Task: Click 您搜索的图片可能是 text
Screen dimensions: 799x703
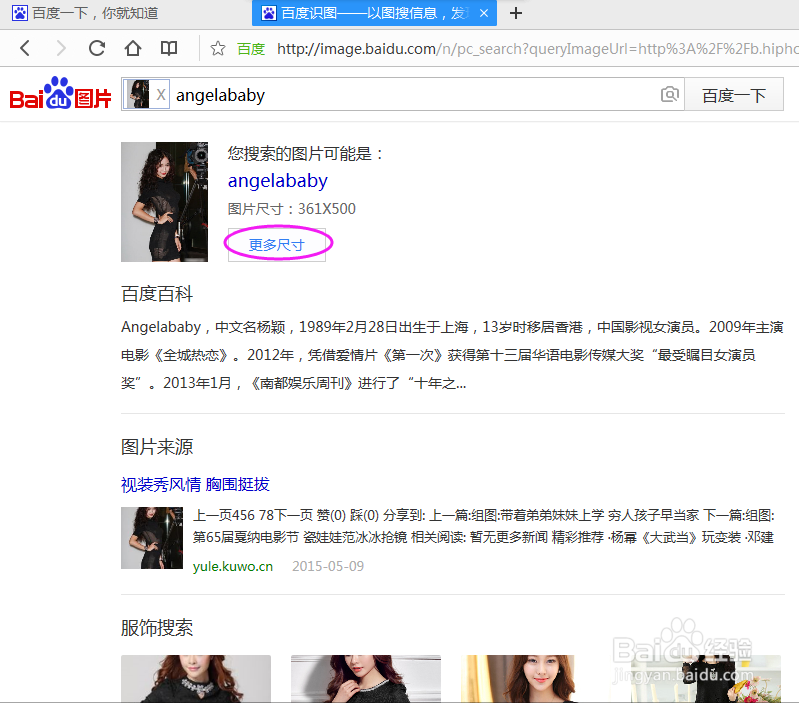Action: (305, 153)
